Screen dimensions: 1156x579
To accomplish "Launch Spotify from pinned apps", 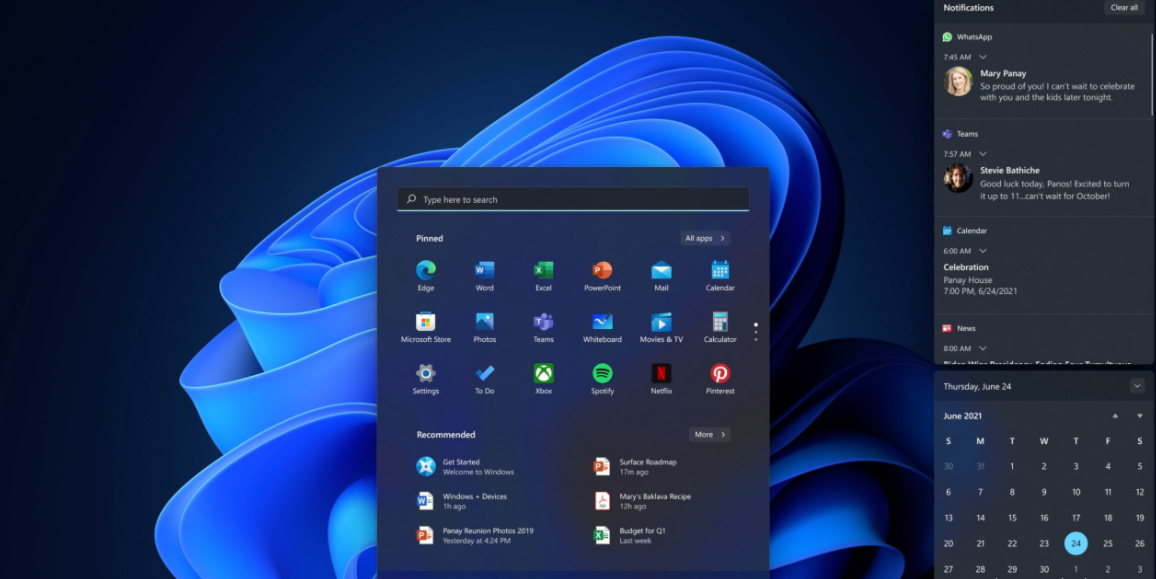I will click(x=602, y=374).
